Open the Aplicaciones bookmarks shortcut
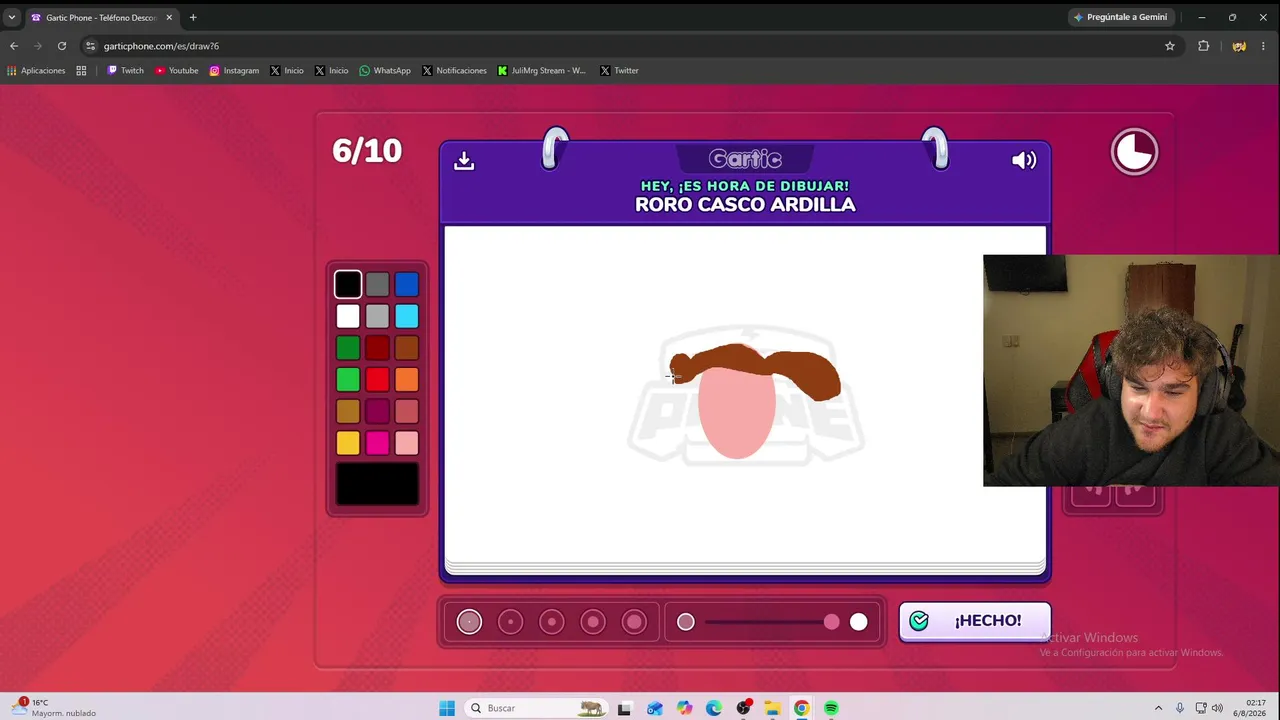1280x720 pixels. (x=36, y=71)
